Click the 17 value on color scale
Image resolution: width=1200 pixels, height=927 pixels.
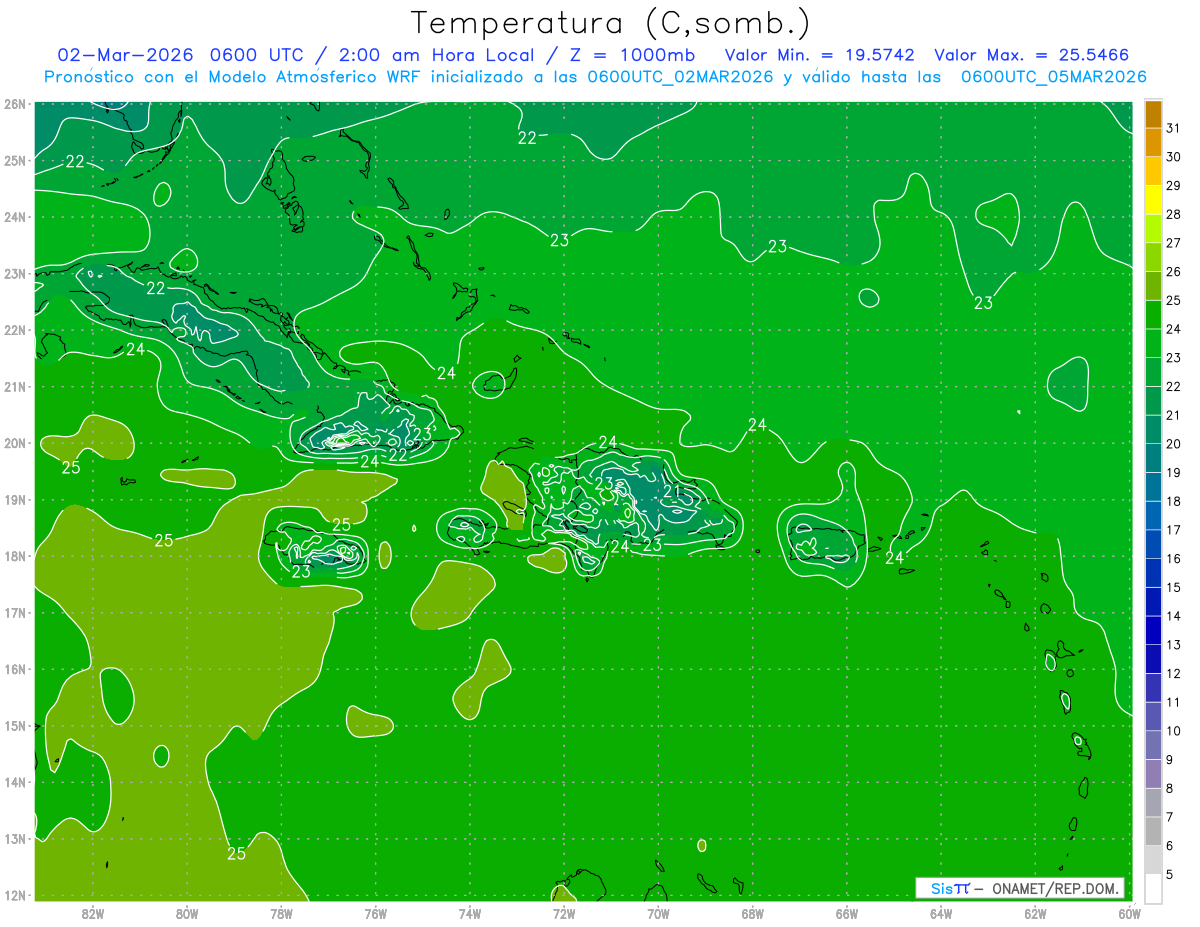(x=1173, y=530)
